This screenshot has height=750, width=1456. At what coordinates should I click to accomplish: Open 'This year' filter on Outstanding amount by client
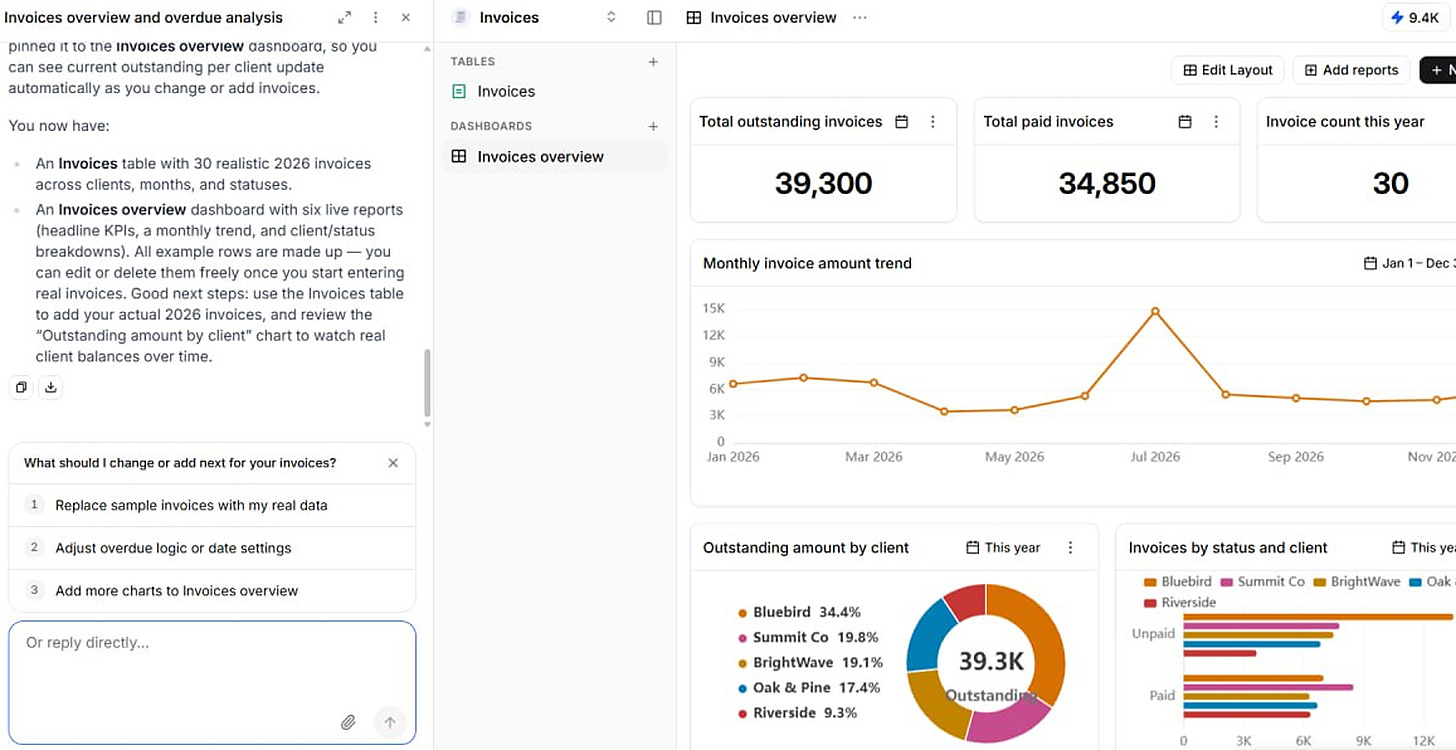[1003, 547]
